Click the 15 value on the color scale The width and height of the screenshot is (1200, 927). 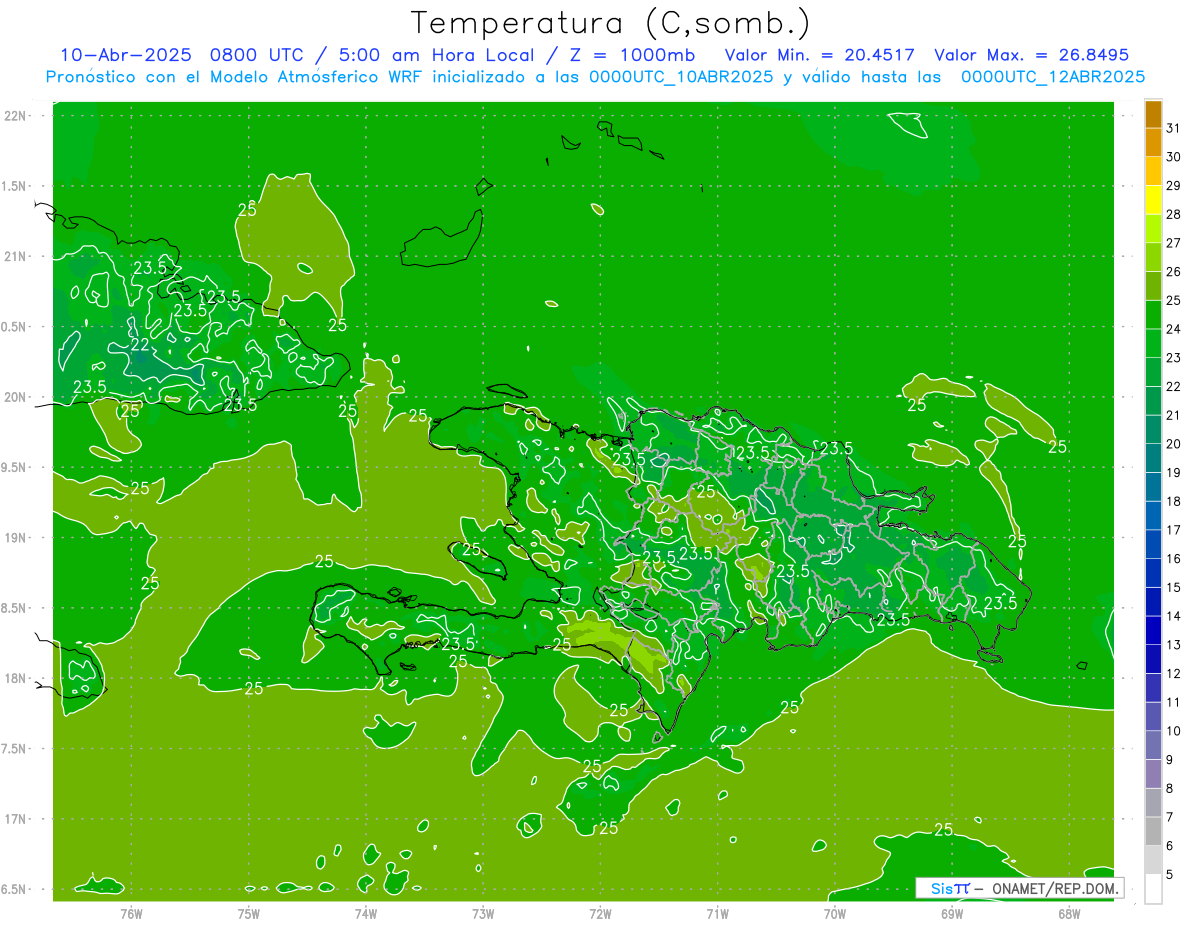coord(1174,587)
